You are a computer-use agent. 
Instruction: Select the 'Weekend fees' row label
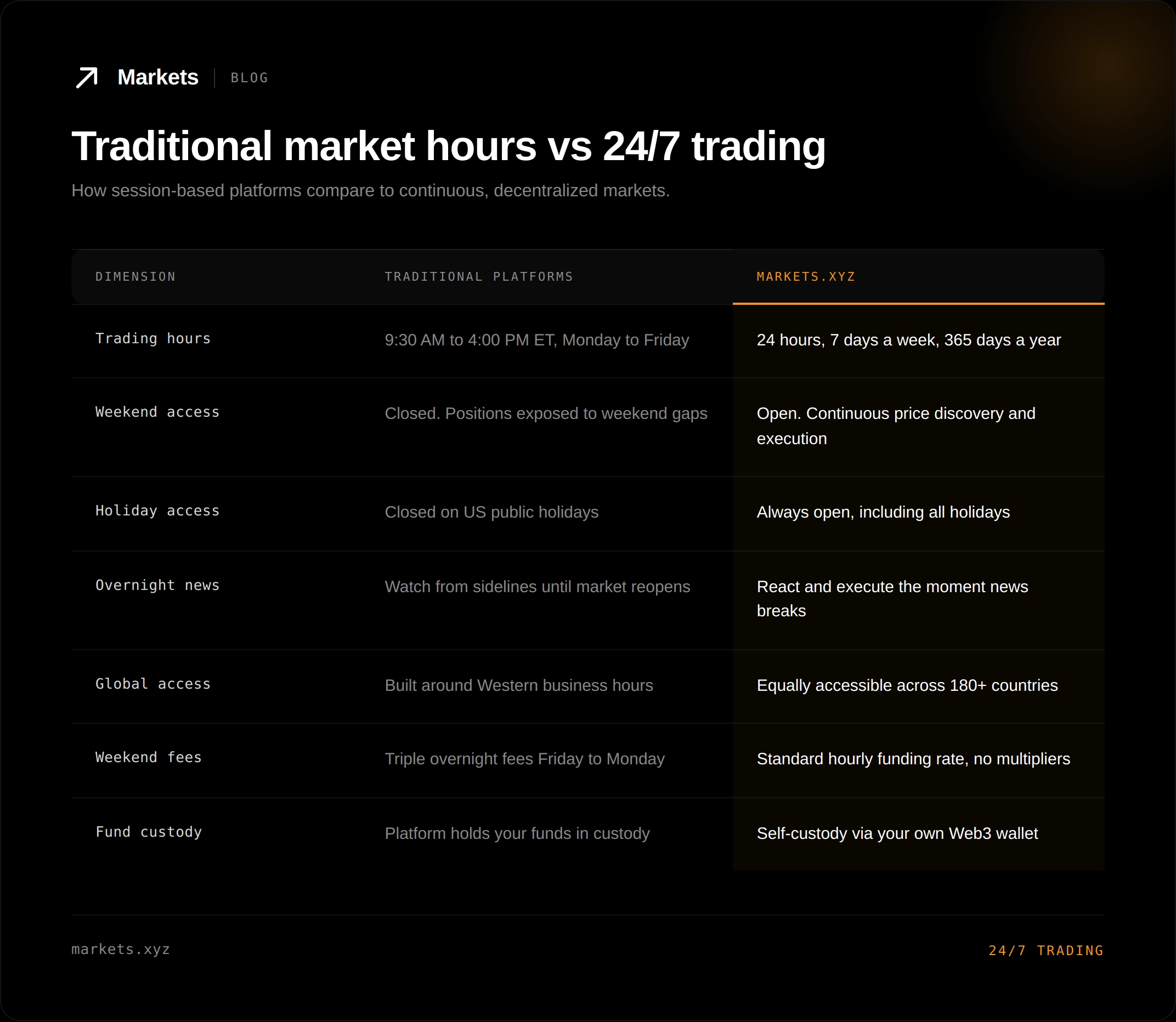(148, 757)
